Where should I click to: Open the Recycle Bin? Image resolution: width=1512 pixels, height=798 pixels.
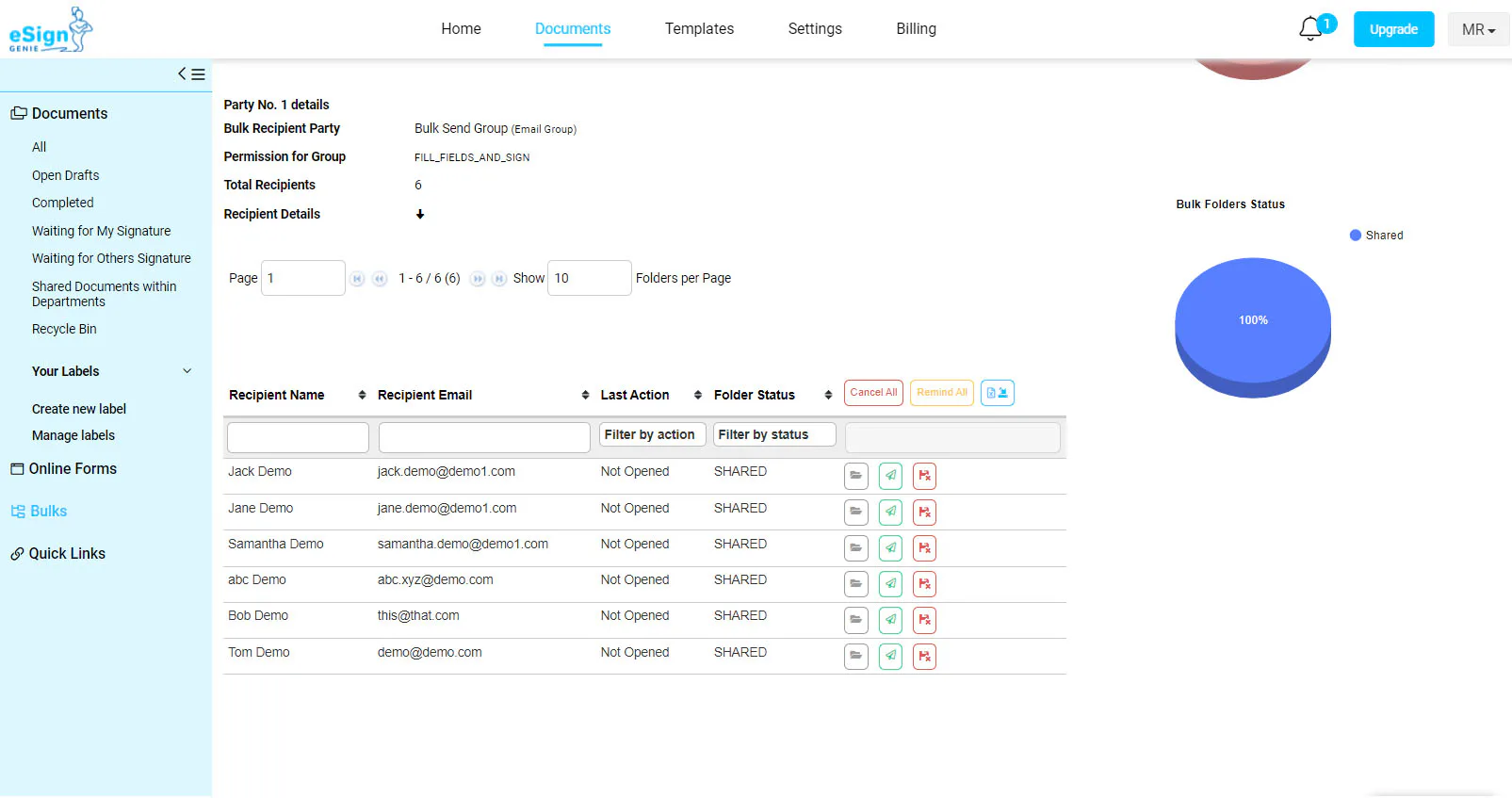tap(64, 329)
